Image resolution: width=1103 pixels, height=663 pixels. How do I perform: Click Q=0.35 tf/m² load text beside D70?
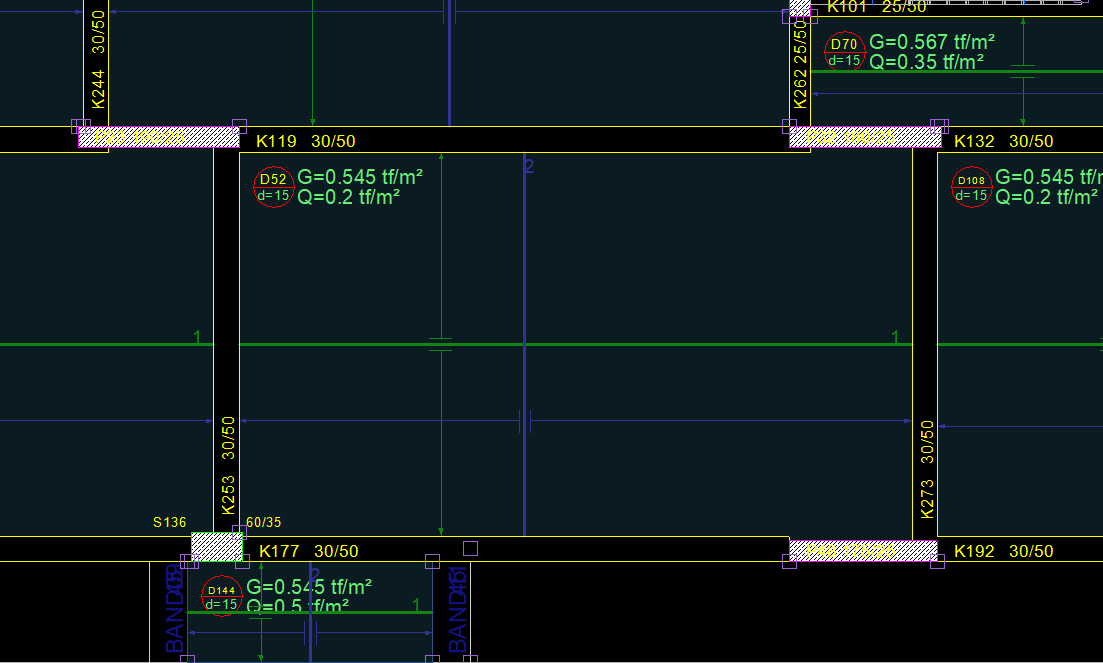926,62
